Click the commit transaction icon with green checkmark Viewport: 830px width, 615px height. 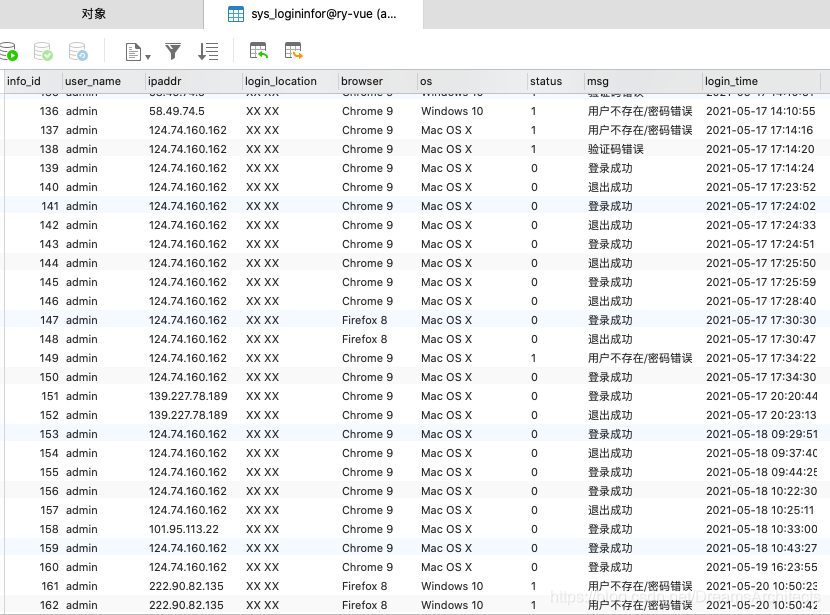click(x=43, y=50)
